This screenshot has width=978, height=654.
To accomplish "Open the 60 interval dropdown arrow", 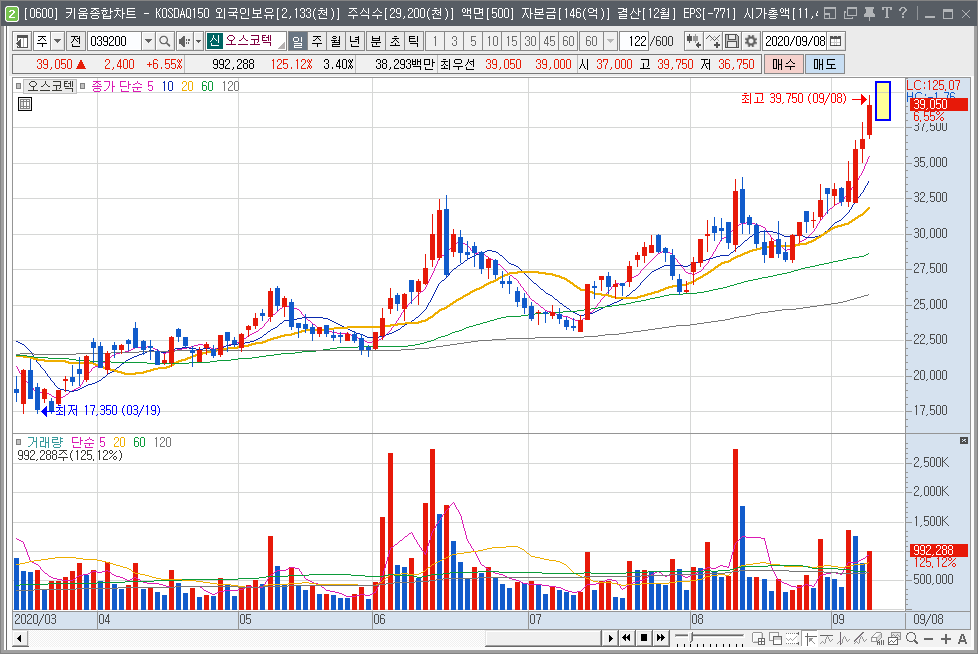I will 610,41.
